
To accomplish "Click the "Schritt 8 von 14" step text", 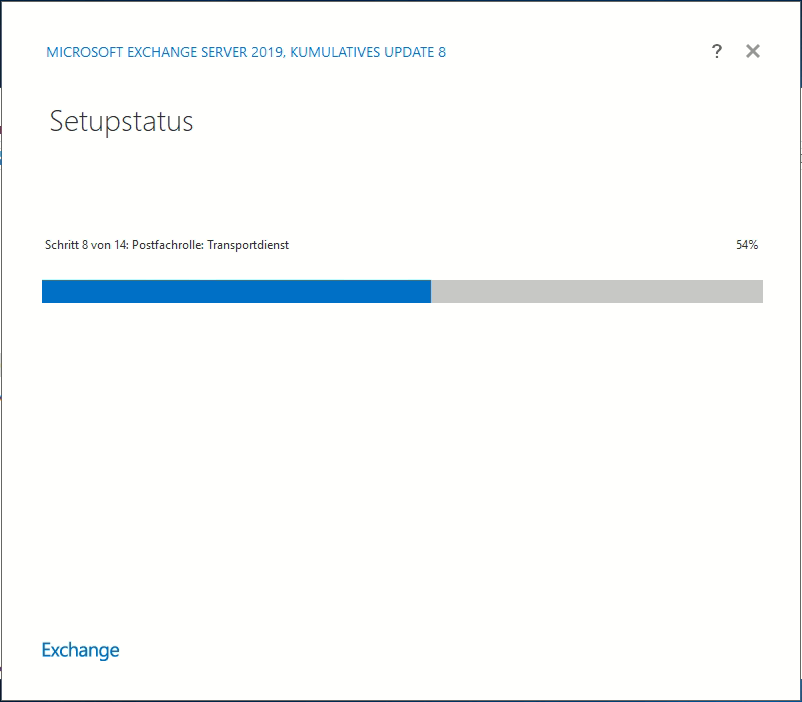I will (x=85, y=245).
